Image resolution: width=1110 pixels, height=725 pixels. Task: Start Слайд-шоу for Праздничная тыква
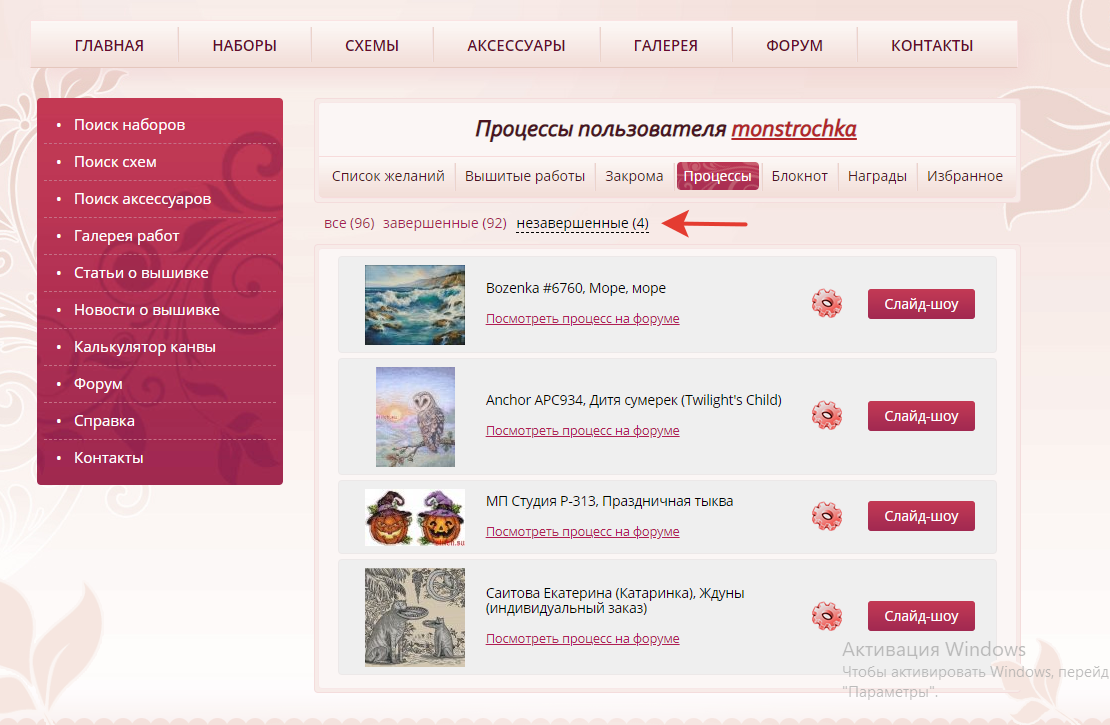921,516
